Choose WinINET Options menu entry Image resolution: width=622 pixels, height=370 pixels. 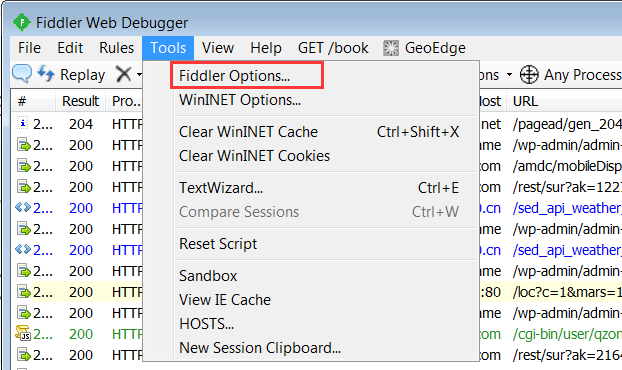[x=240, y=100]
